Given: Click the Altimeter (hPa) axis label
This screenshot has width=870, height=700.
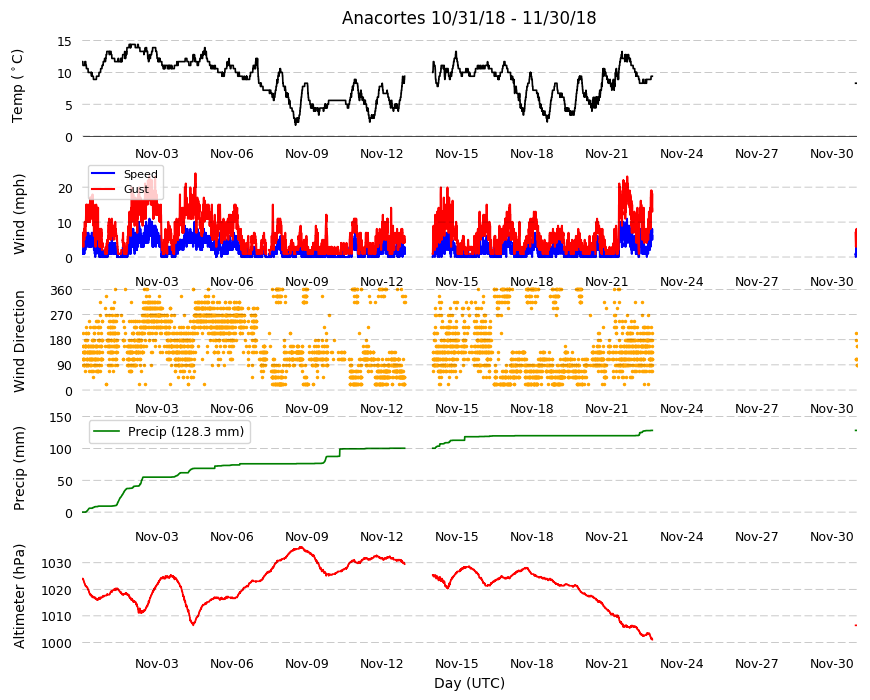Looking at the screenshot, I should coord(19,596).
